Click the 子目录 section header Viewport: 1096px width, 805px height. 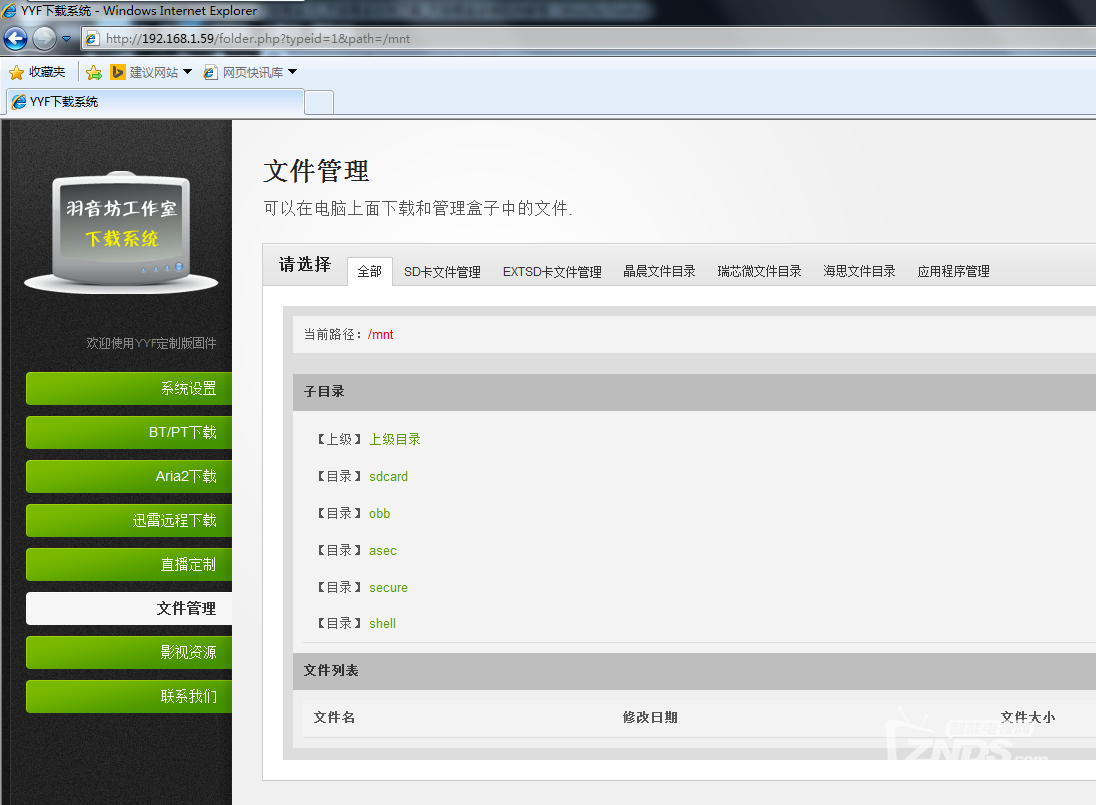coord(694,392)
